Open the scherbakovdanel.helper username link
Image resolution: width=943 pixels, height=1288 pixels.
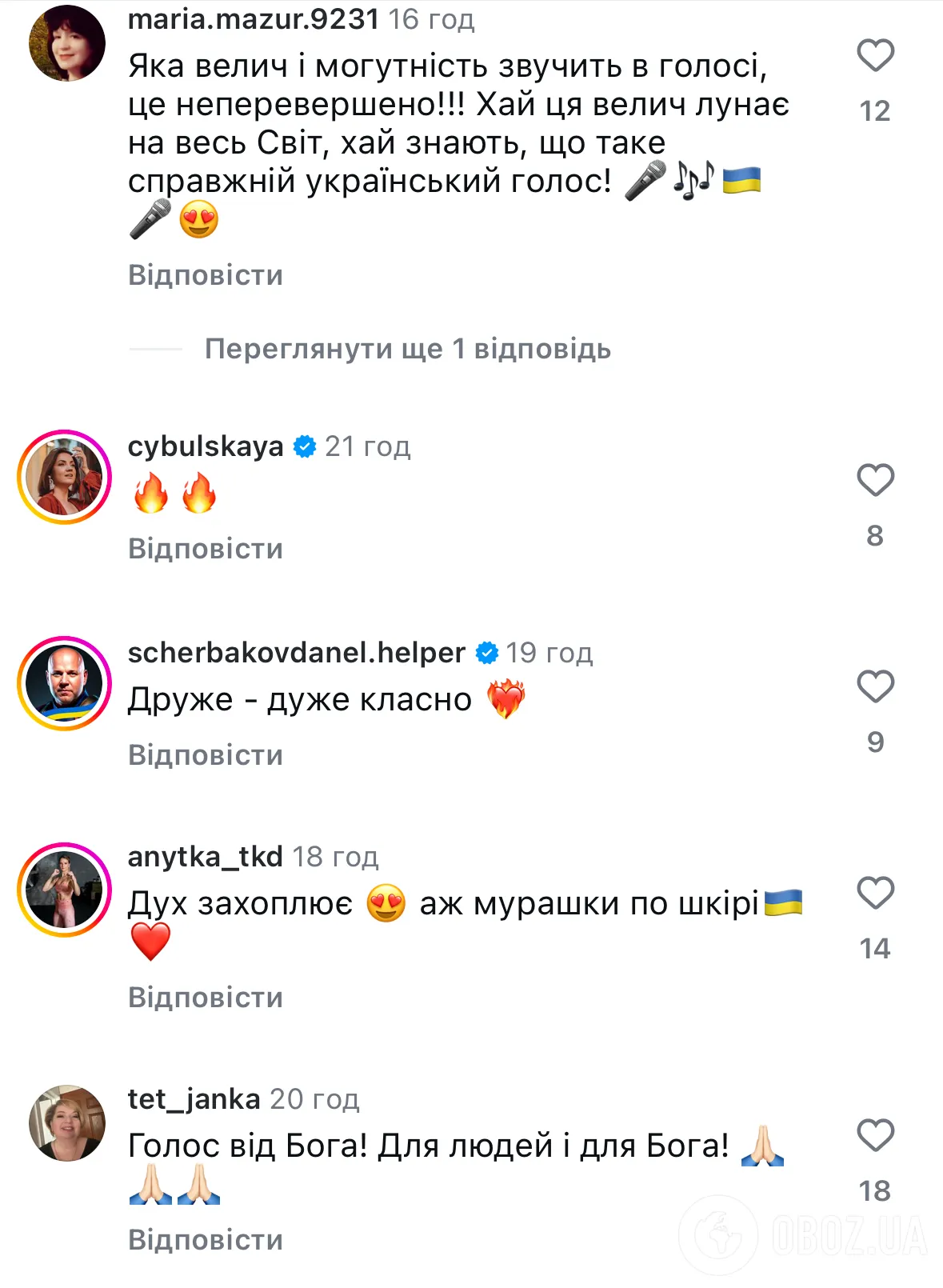[x=296, y=653]
